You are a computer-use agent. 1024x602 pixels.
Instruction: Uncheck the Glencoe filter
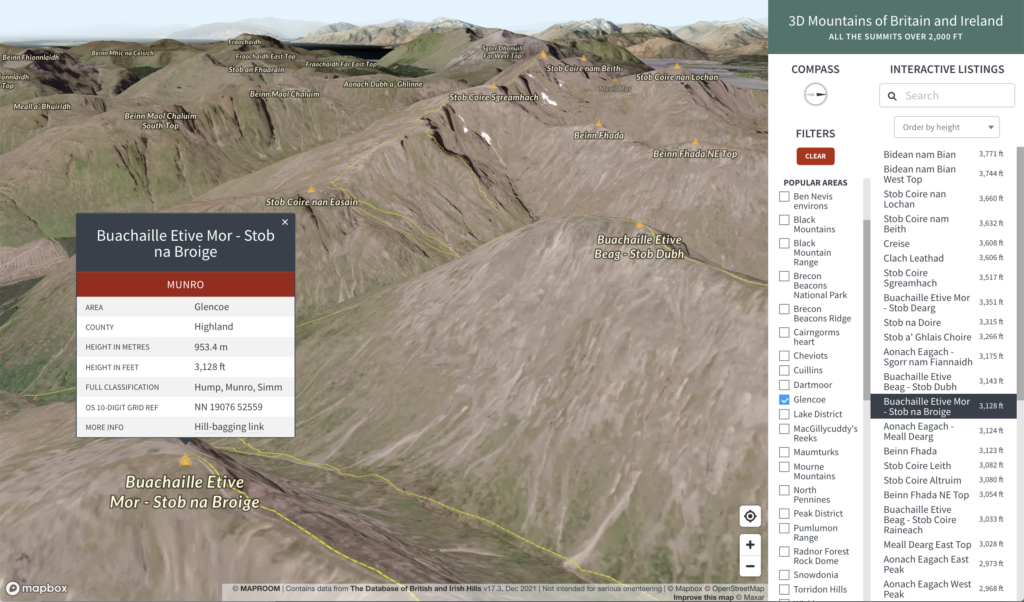click(x=785, y=399)
